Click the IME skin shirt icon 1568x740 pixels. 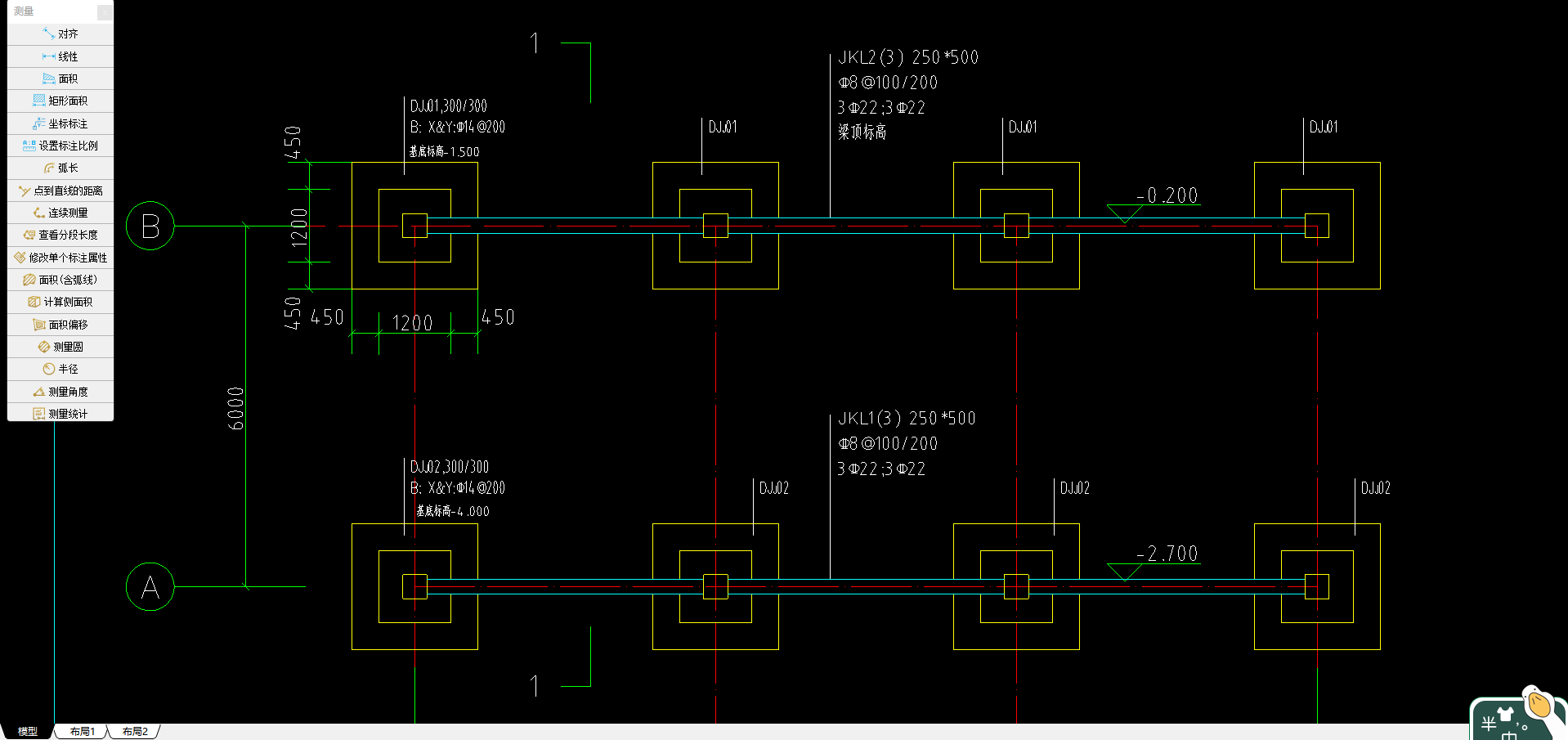pyautogui.click(x=1504, y=714)
